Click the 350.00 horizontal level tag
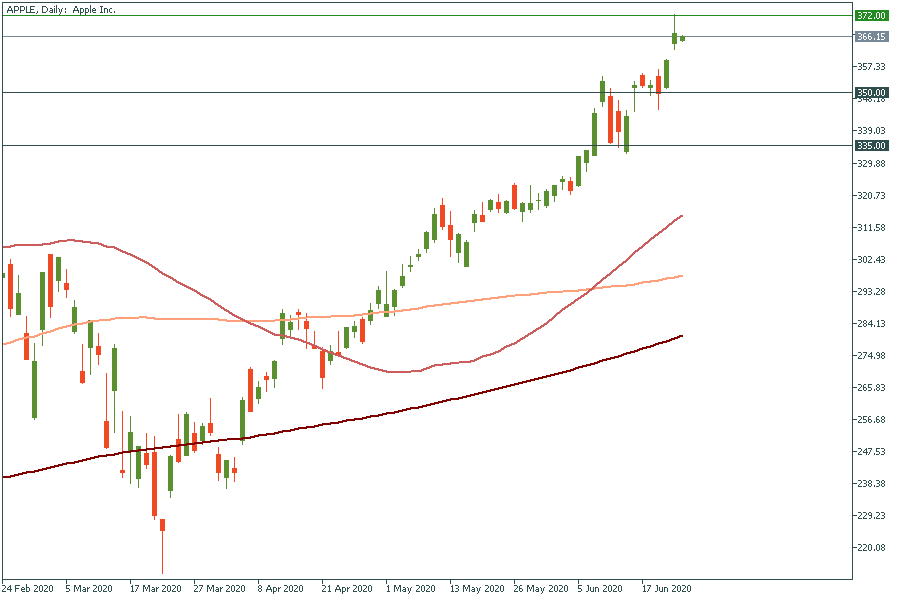Viewport: 900px width, 600px height. click(871, 93)
